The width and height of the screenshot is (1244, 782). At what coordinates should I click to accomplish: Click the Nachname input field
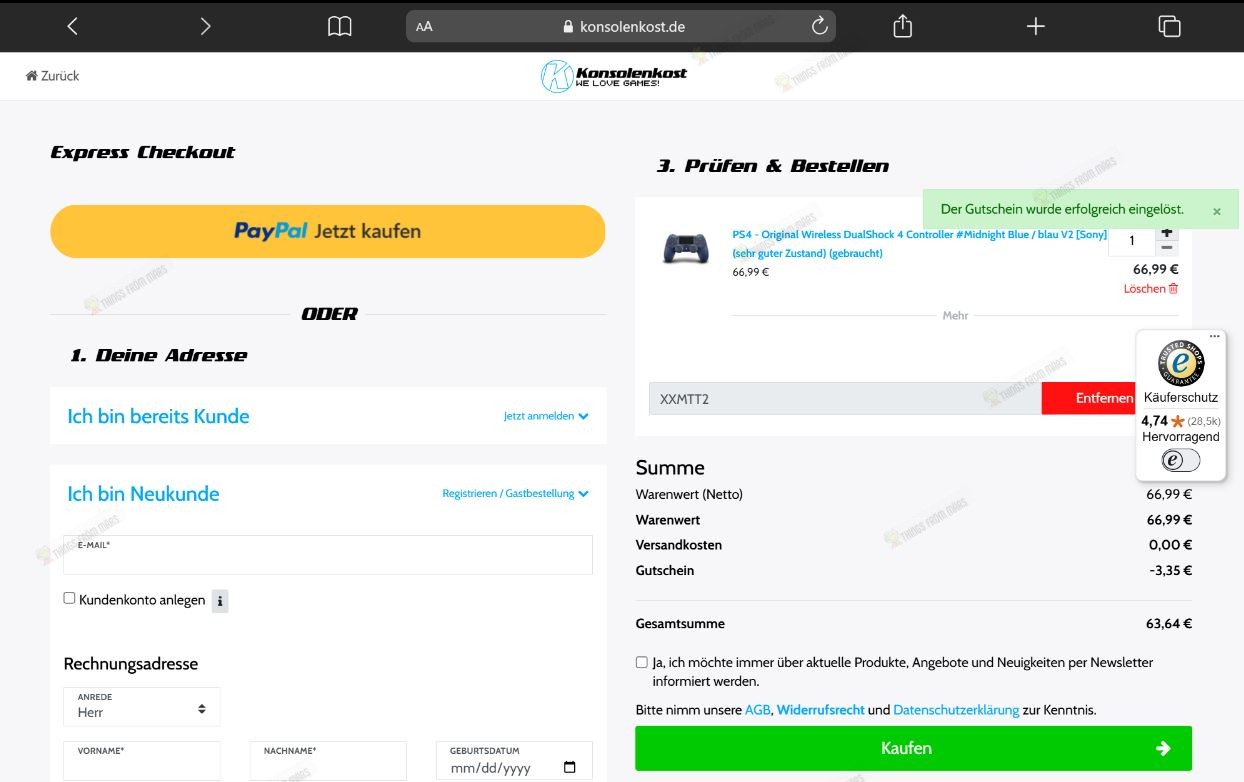click(x=328, y=761)
